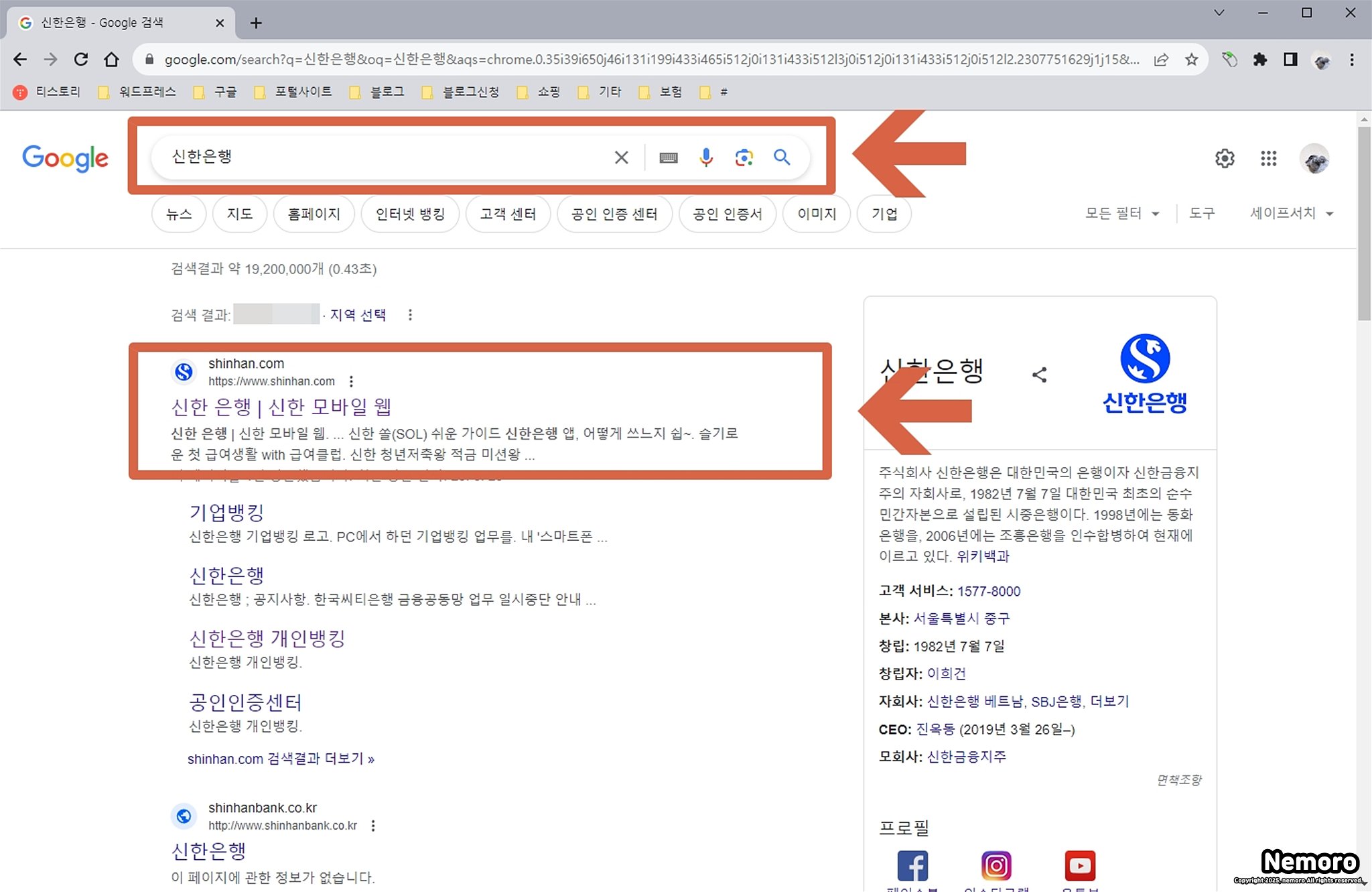
Task: Clear the search box with X
Action: 621,157
